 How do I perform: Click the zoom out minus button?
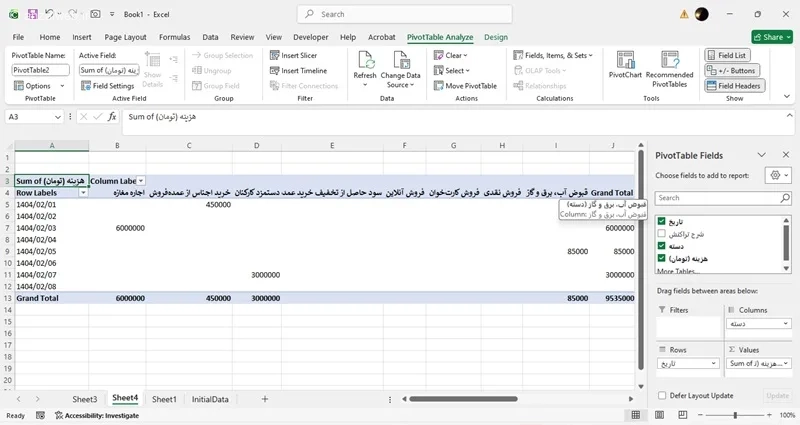(x=701, y=415)
